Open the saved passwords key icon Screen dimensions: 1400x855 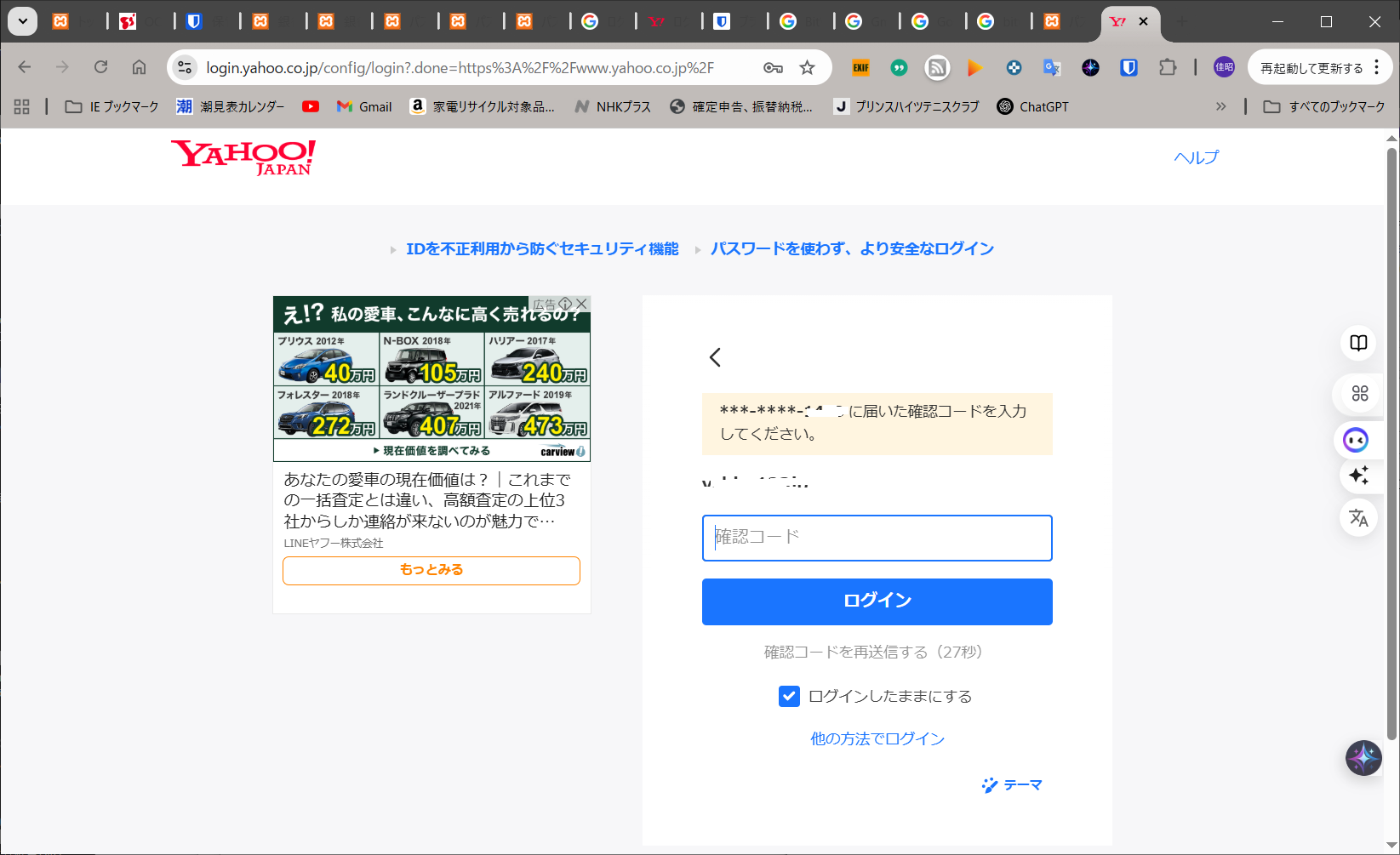[x=773, y=67]
